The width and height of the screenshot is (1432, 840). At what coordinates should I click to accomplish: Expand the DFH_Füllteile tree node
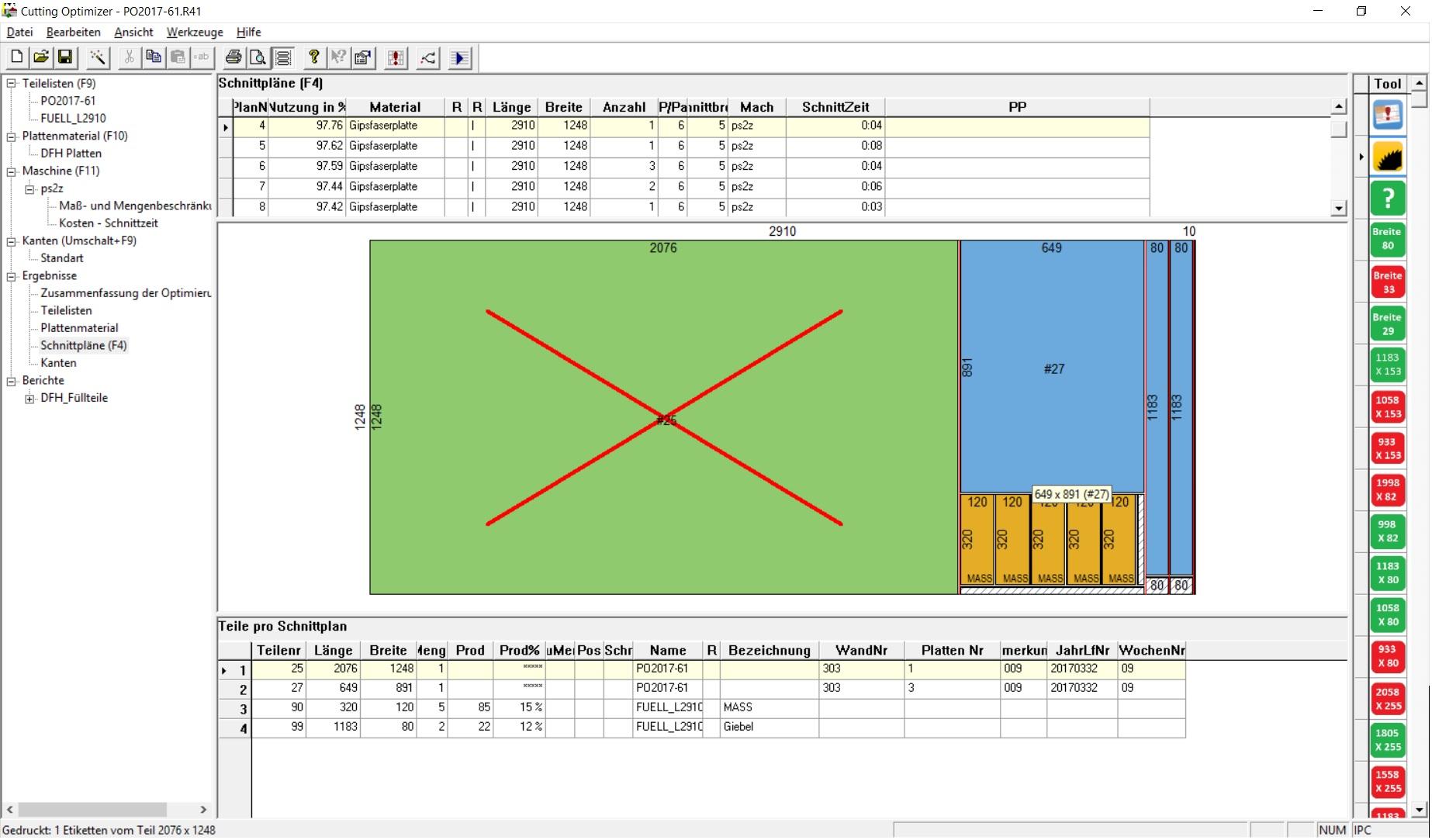pyautogui.click(x=29, y=399)
